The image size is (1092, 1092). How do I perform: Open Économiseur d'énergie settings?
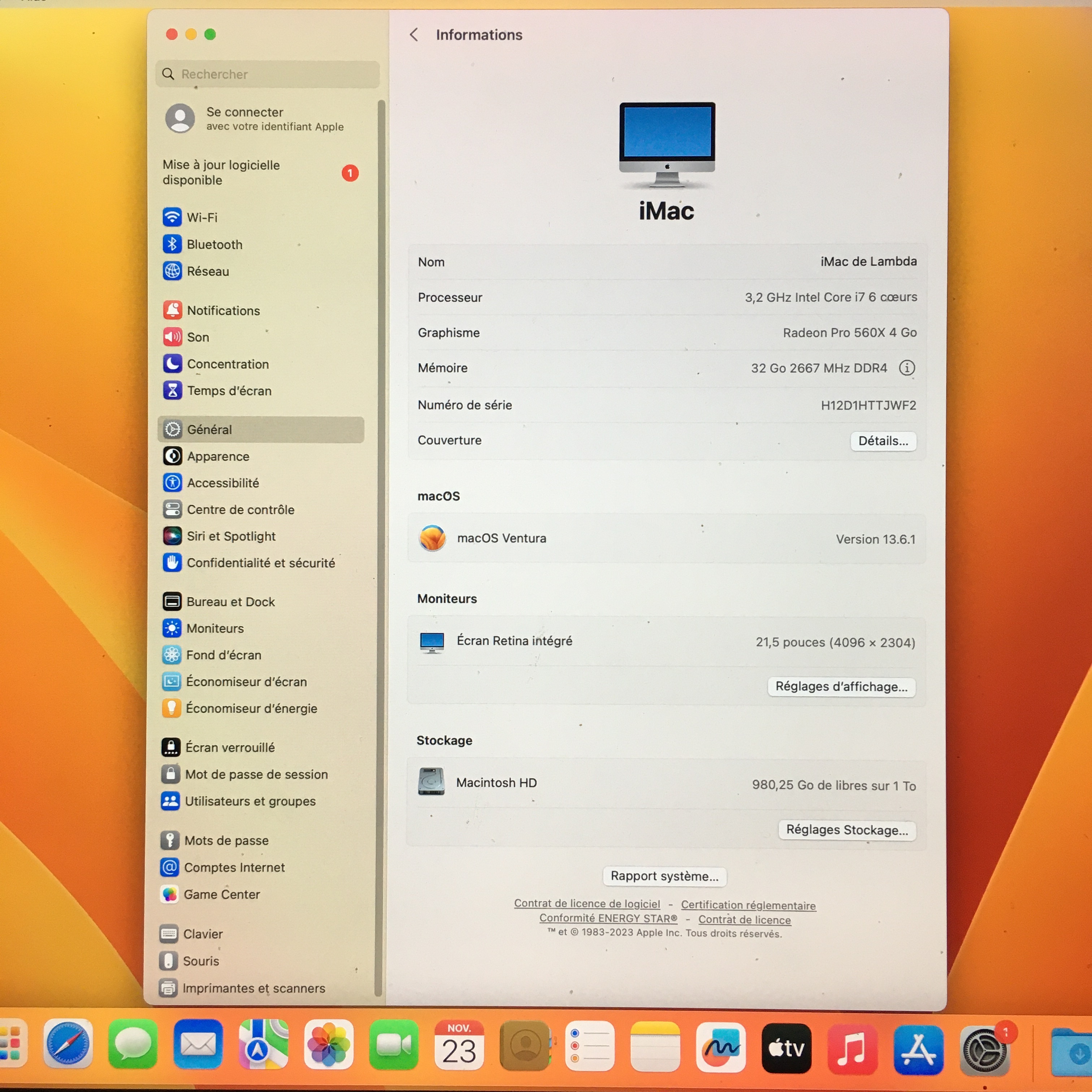[251, 708]
